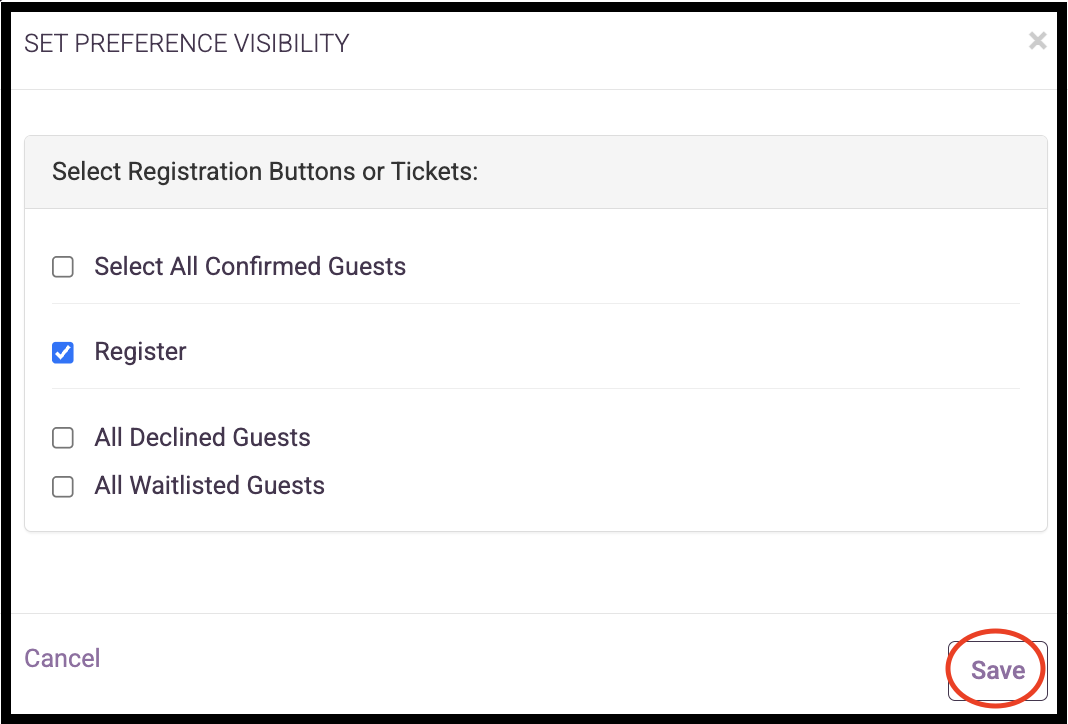Screen dimensions: 1068x724
Task: Click the Cancel link
Action: [x=62, y=658]
